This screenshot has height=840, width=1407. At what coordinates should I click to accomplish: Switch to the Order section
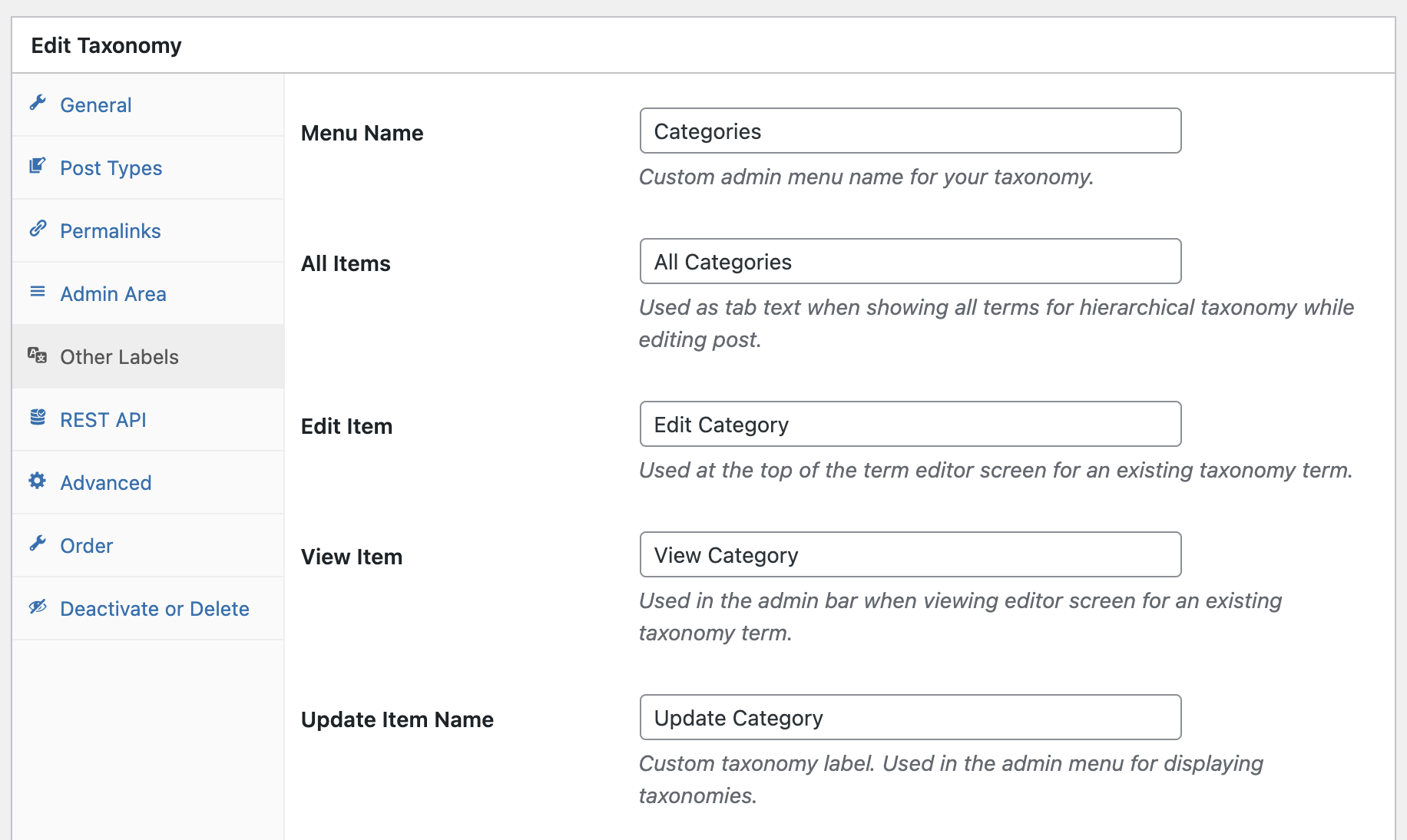coord(86,544)
